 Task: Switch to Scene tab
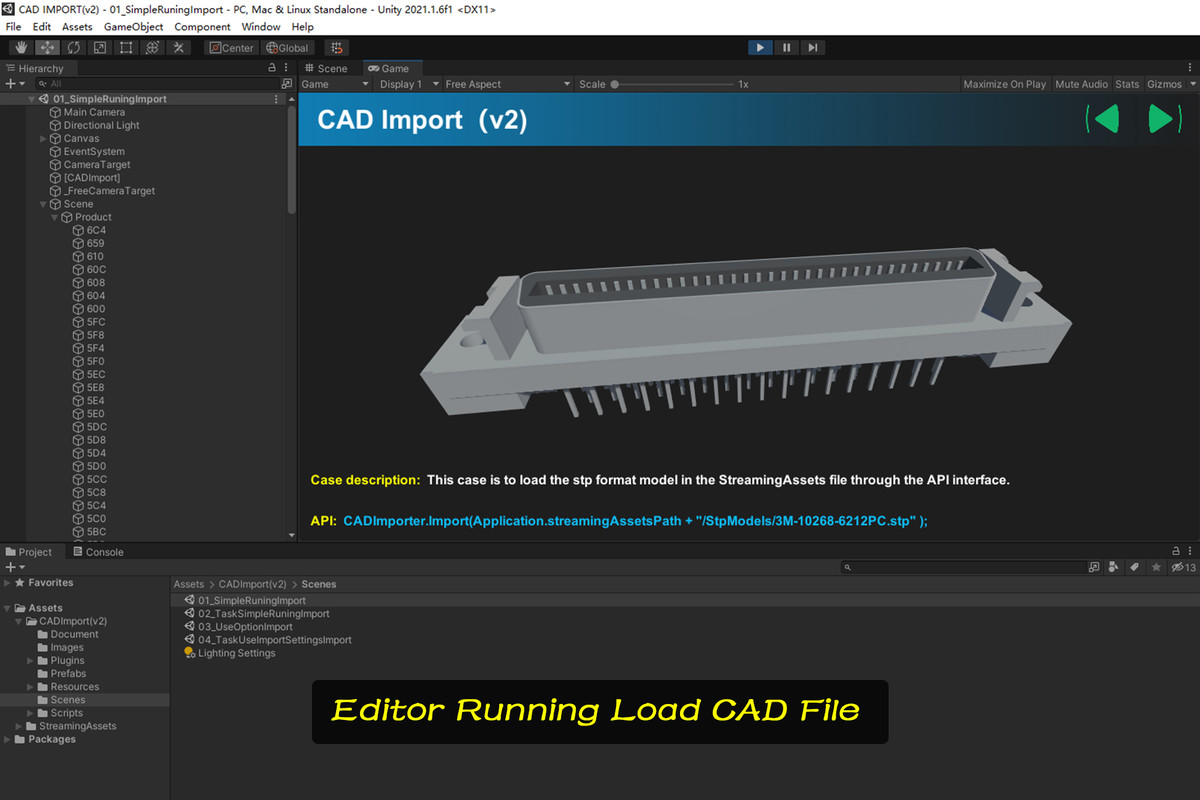pyautogui.click(x=327, y=68)
